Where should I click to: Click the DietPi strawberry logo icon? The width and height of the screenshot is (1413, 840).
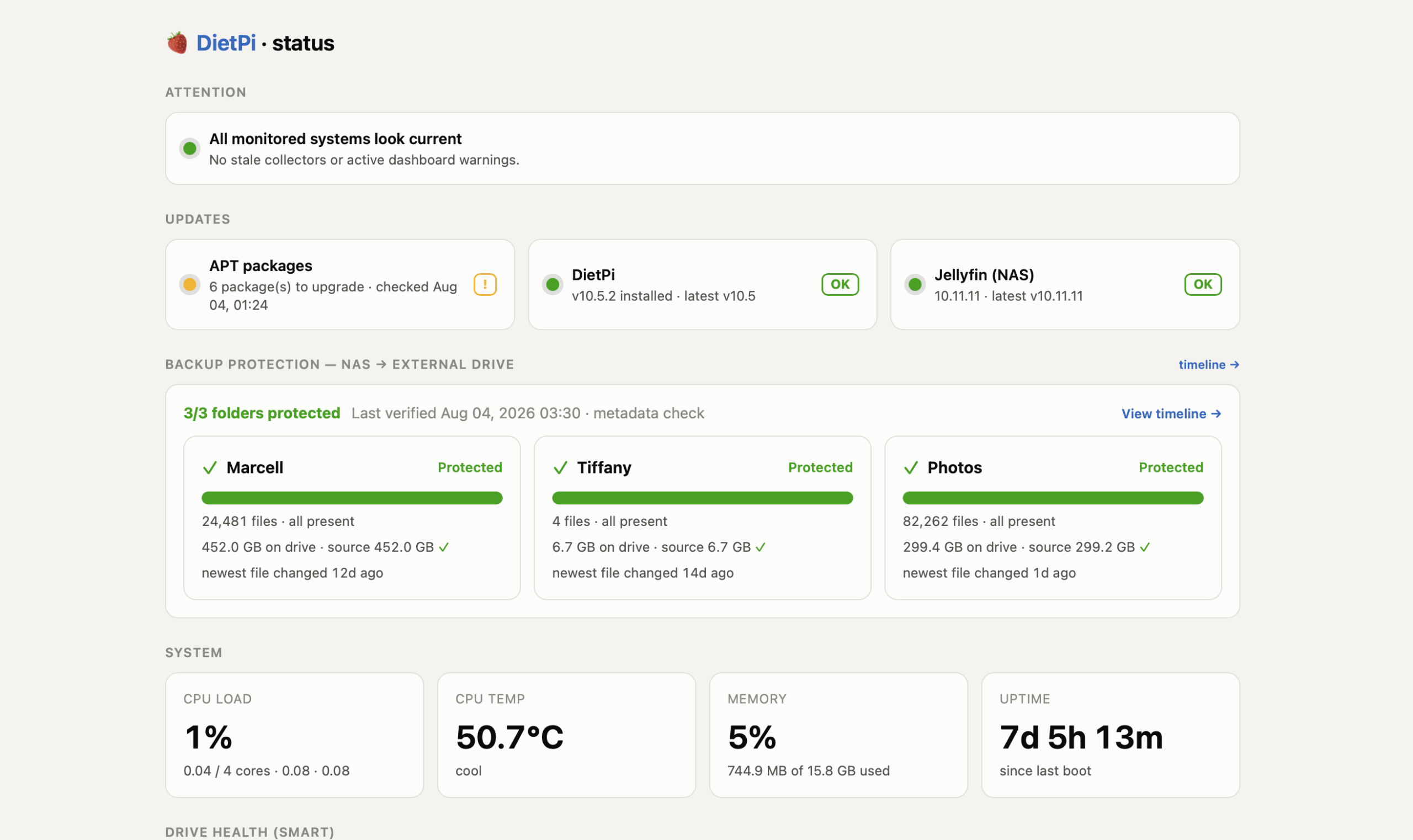tap(177, 43)
